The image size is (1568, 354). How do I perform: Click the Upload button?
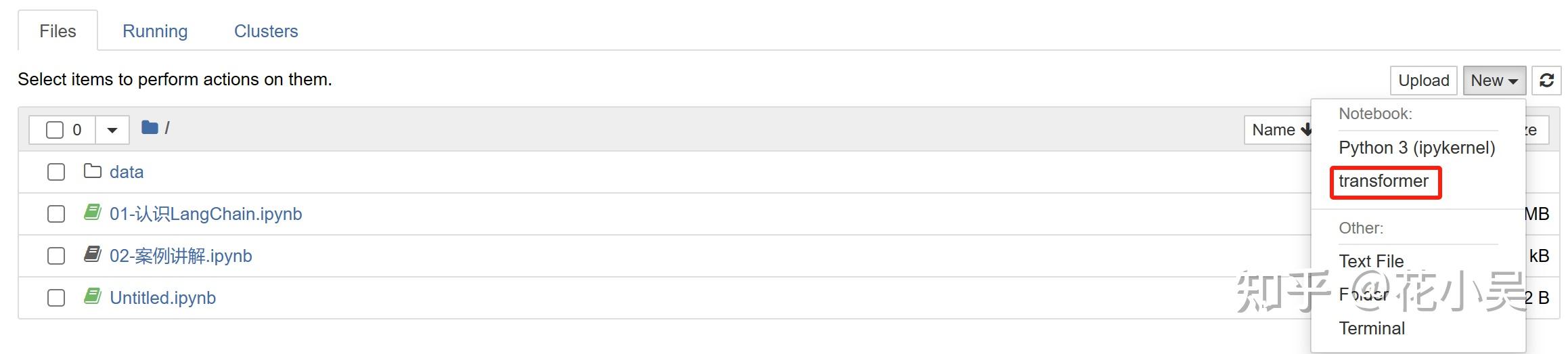(1423, 81)
